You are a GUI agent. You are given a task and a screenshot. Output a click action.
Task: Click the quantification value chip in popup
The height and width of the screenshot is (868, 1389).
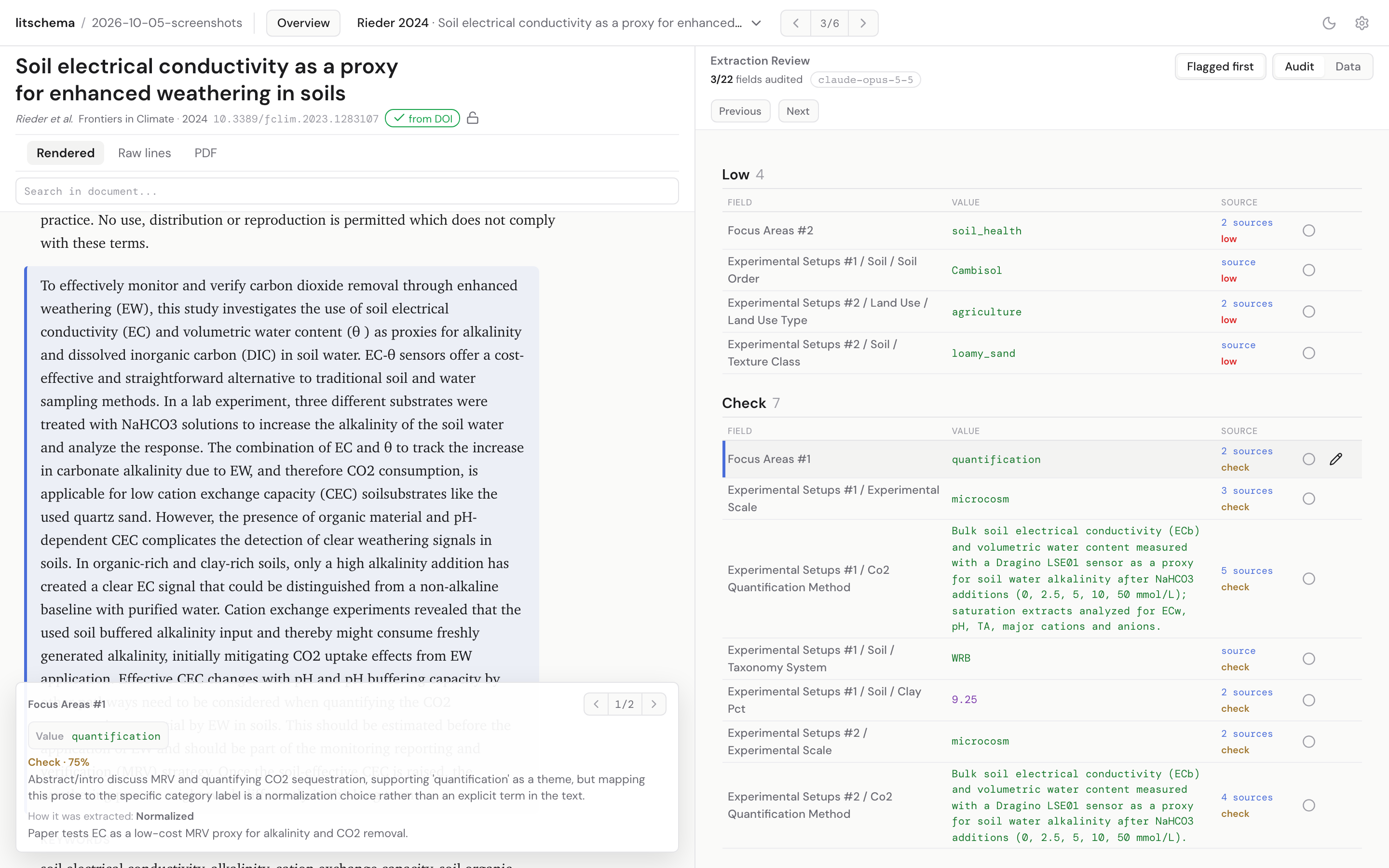tap(98, 736)
